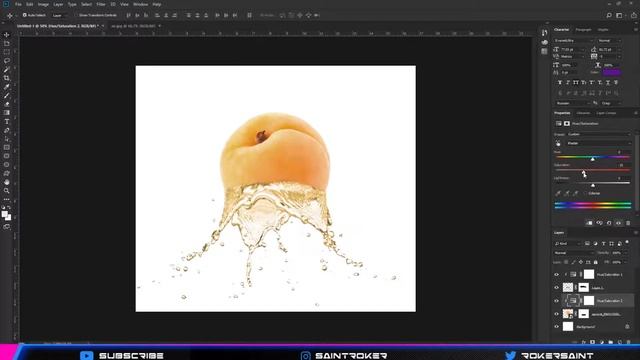Open the Window menu

click(140, 4)
